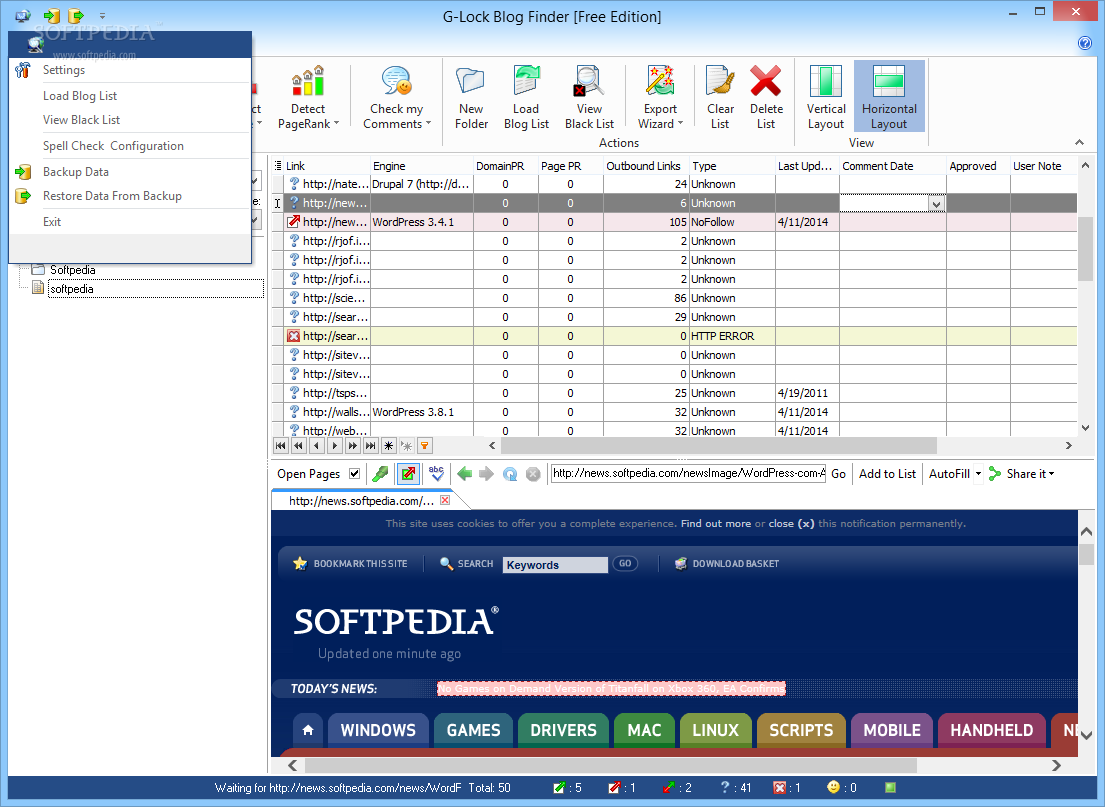Open the Comment Date dropdown in selected row
Viewport: 1105px width, 807px height.
click(x=936, y=204)
